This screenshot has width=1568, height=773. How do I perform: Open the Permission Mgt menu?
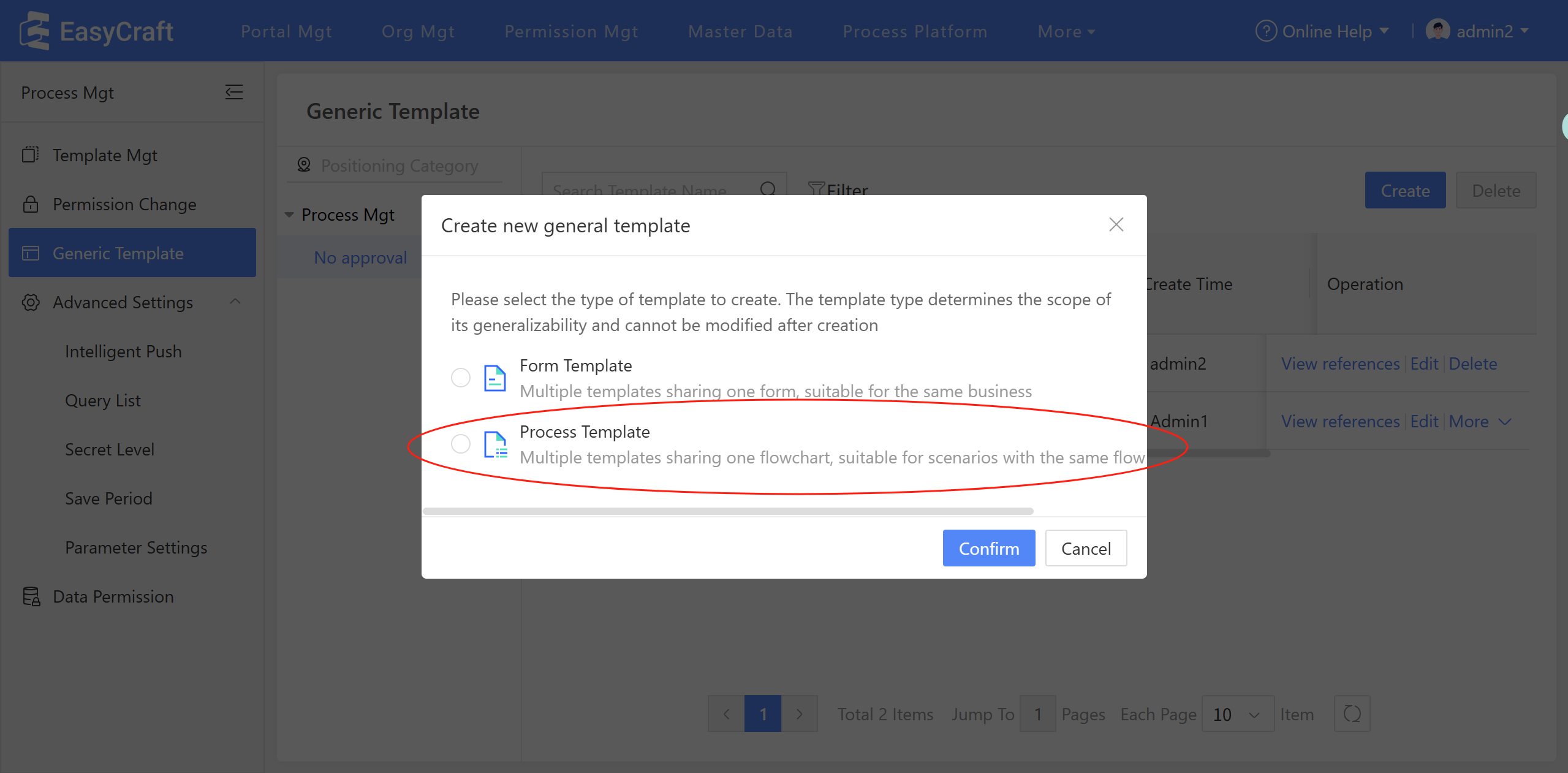coord(570,31)
